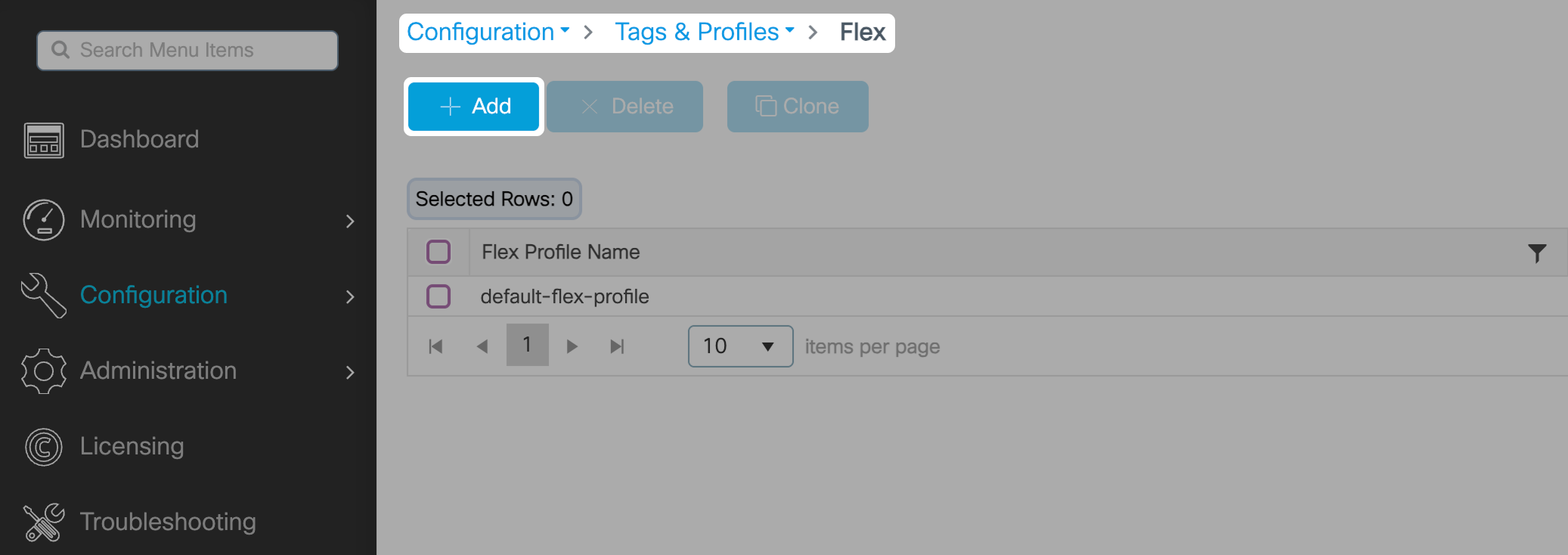Click the Administration gear icon
Screen dimensions: 1568x555
pyautogui.click(x=44, y=371)
